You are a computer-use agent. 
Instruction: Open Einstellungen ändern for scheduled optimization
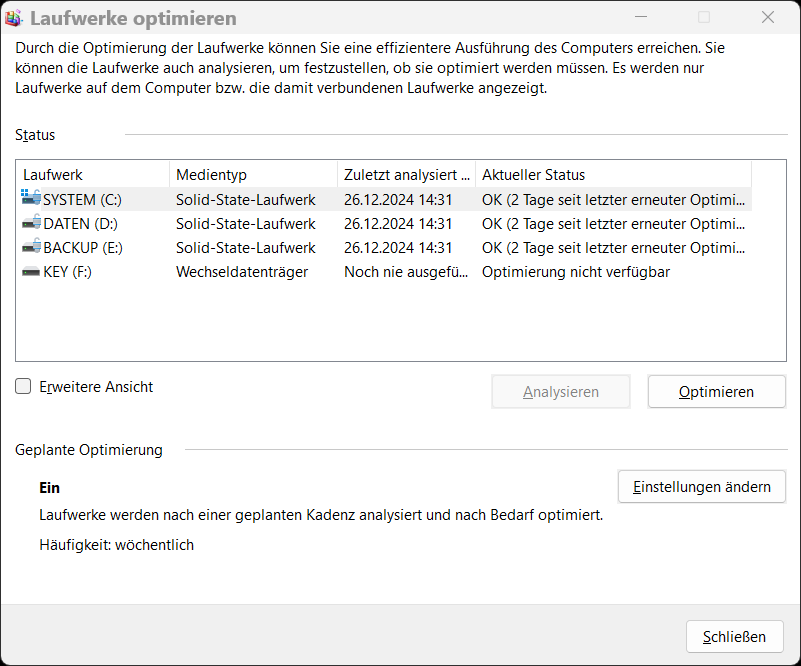[702, 487]
